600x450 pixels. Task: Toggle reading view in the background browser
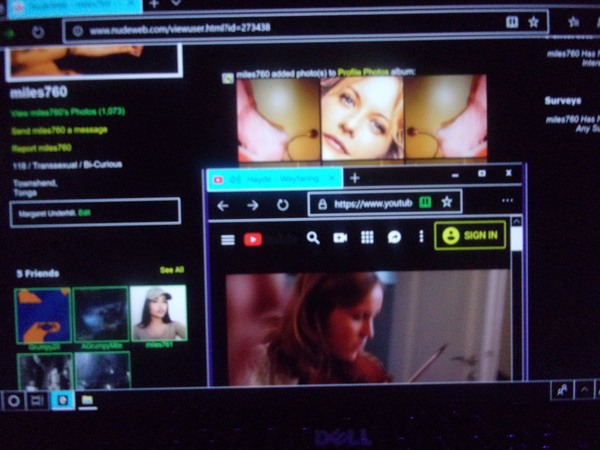tap(512, 21)
